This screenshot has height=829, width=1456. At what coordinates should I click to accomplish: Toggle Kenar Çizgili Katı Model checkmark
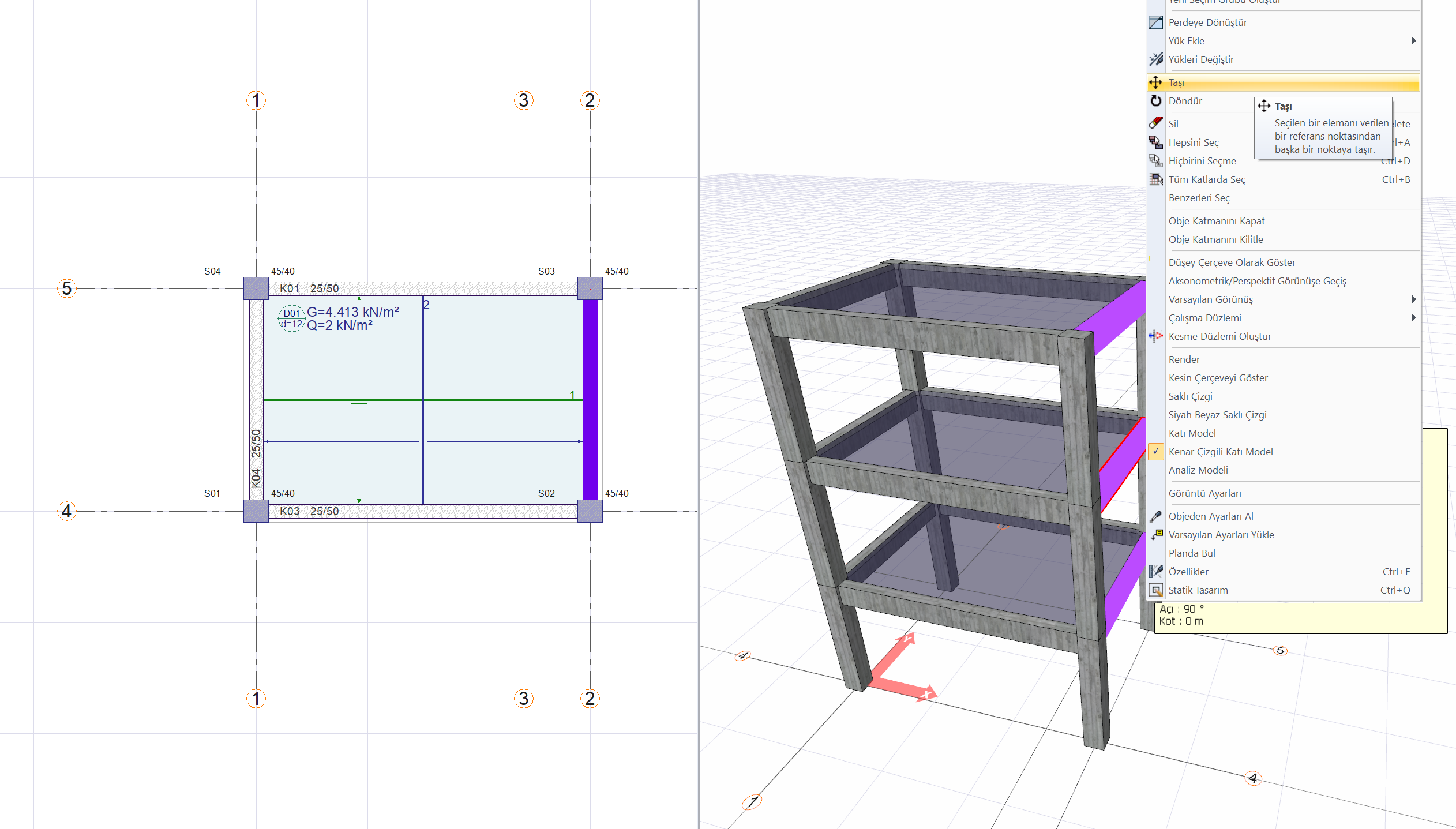(1155, 452)
